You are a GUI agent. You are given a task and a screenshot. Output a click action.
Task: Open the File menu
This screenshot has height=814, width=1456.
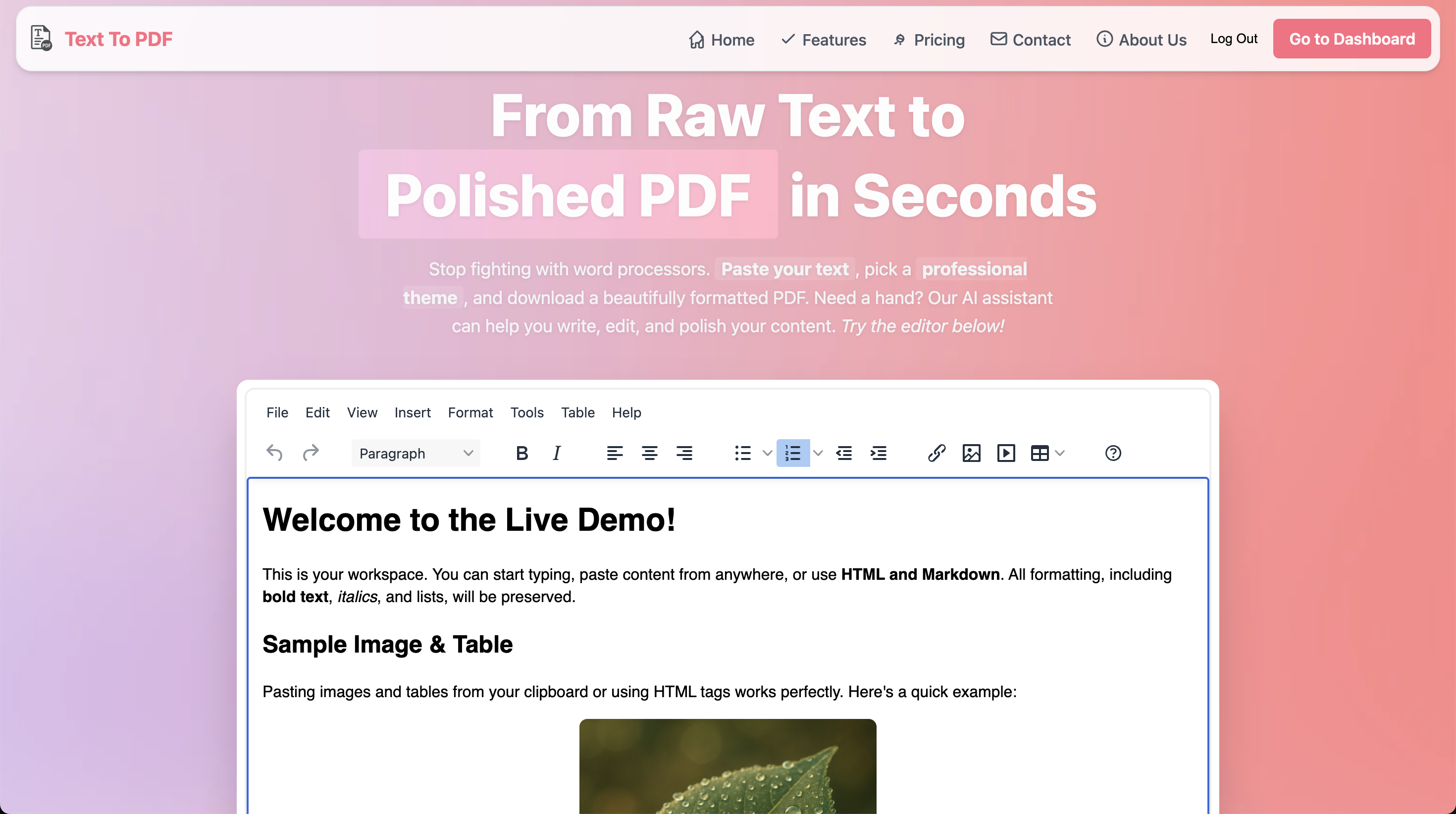pyautogui.click(x=277, y=412)
